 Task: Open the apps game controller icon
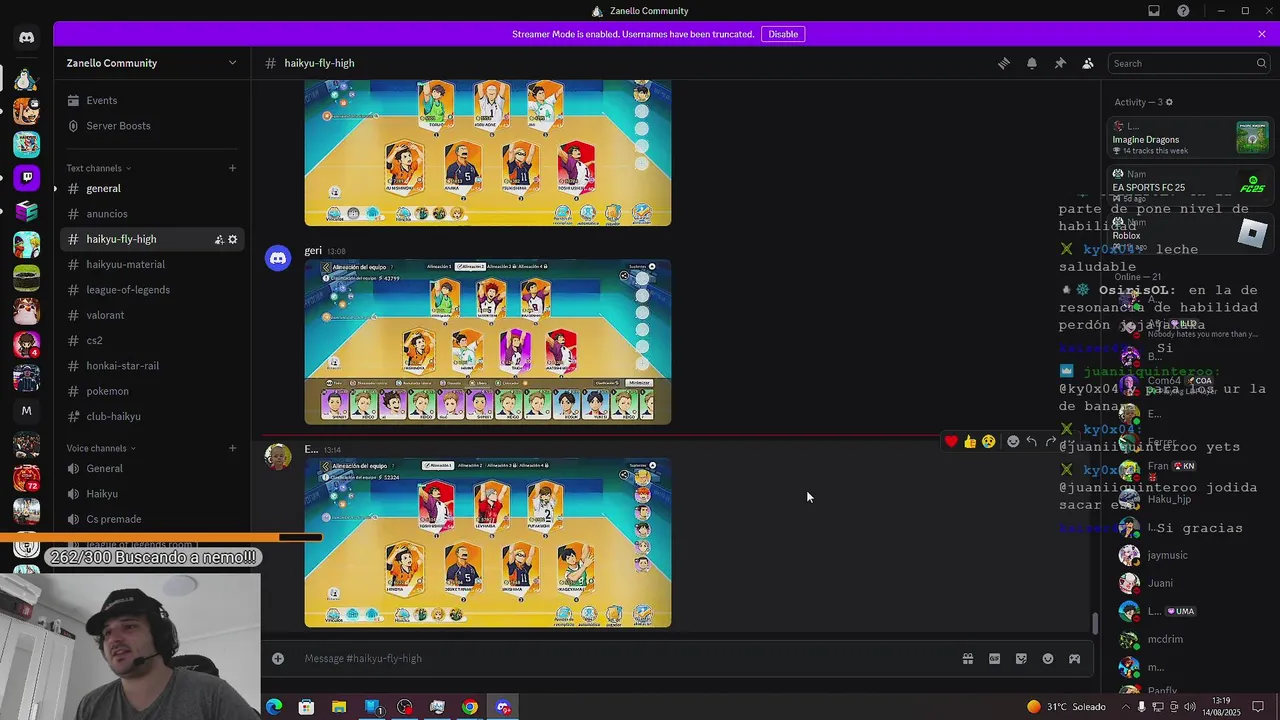coord(1075,658)
